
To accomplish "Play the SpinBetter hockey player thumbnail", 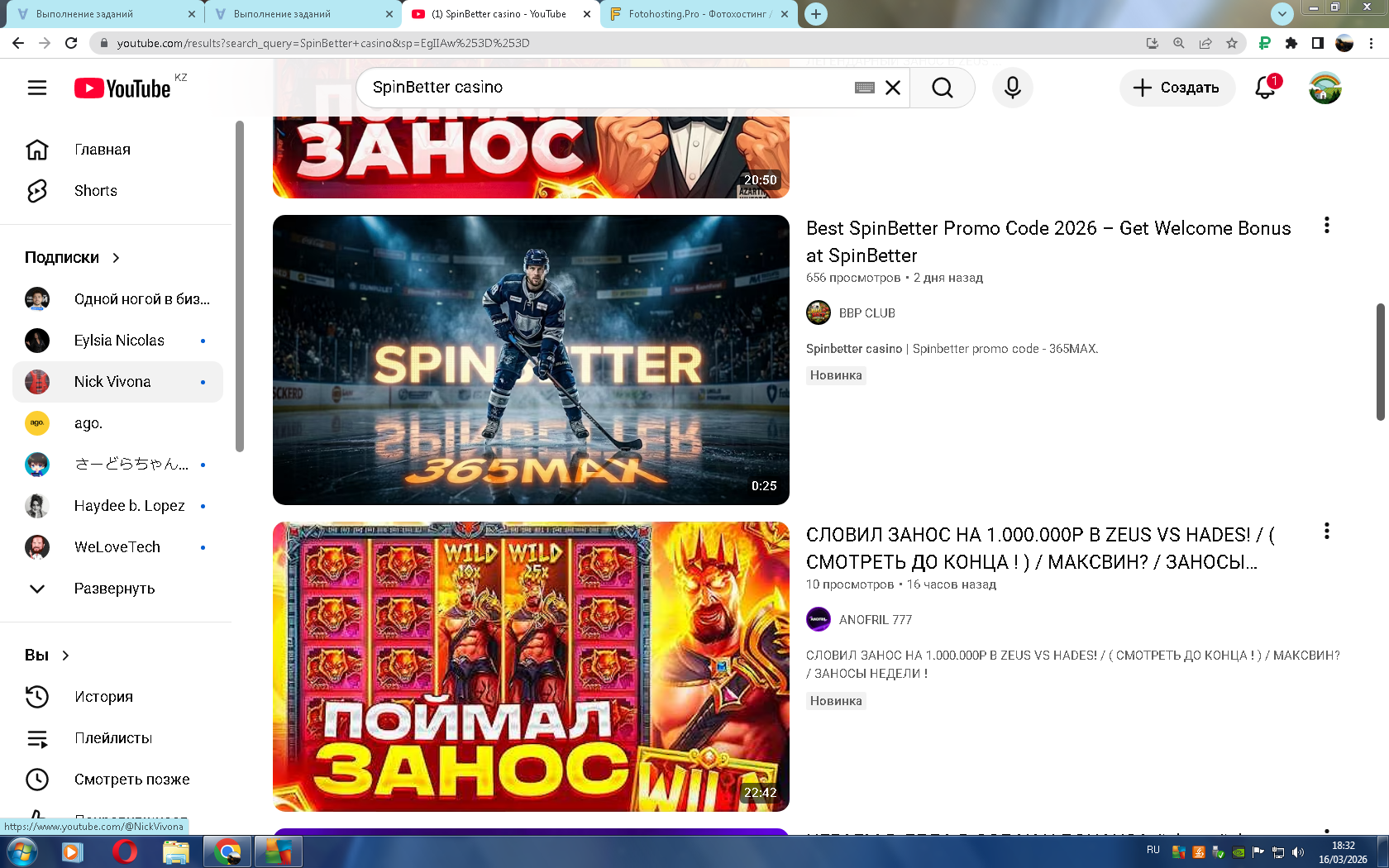I will tap(531, 360).
